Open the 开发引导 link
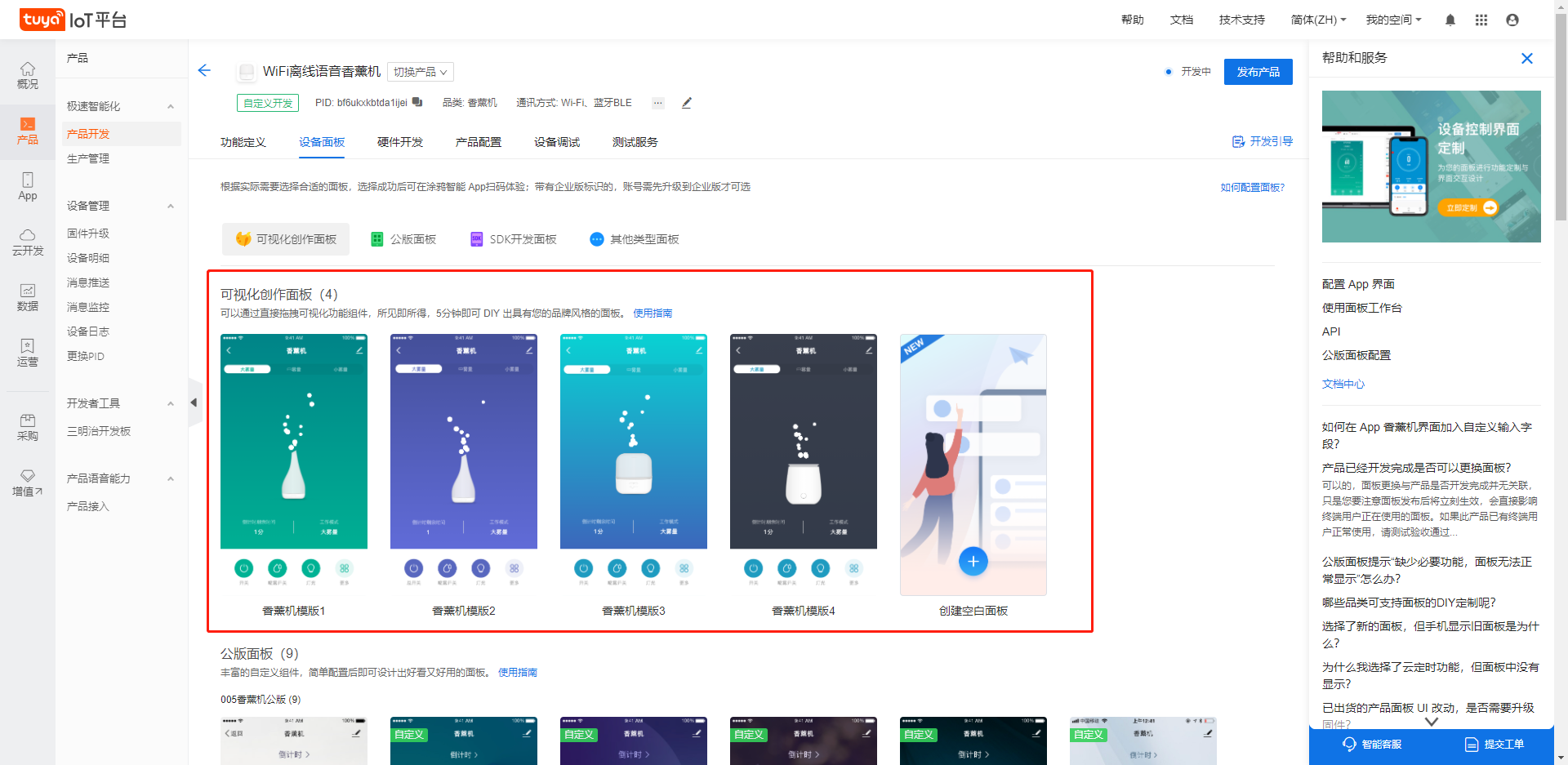 tap(1263, 141)
